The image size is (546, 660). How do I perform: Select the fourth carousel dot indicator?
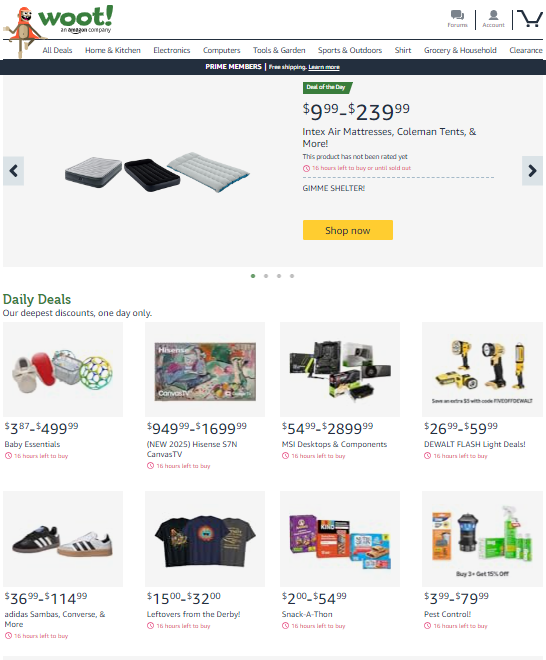point(292,276)
